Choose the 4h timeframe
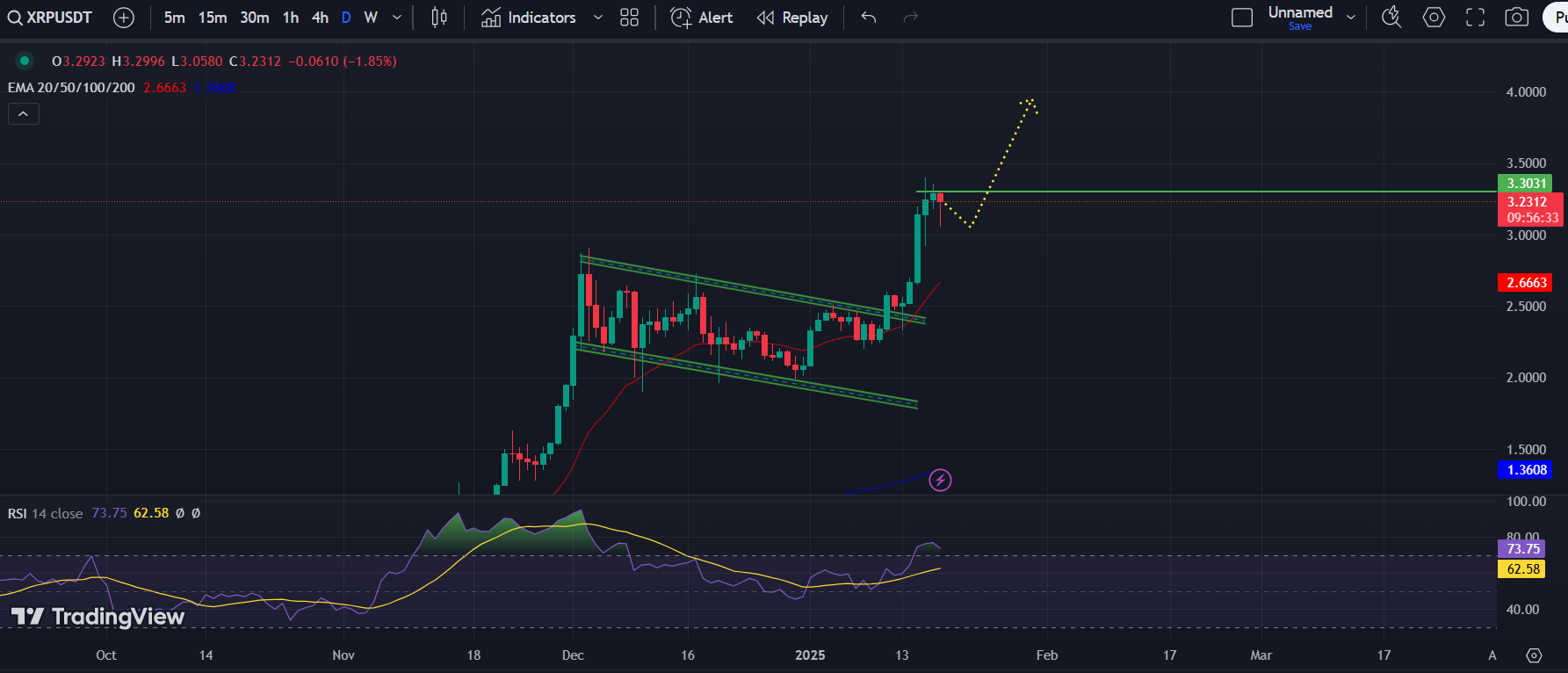 [x=321, y=18]
